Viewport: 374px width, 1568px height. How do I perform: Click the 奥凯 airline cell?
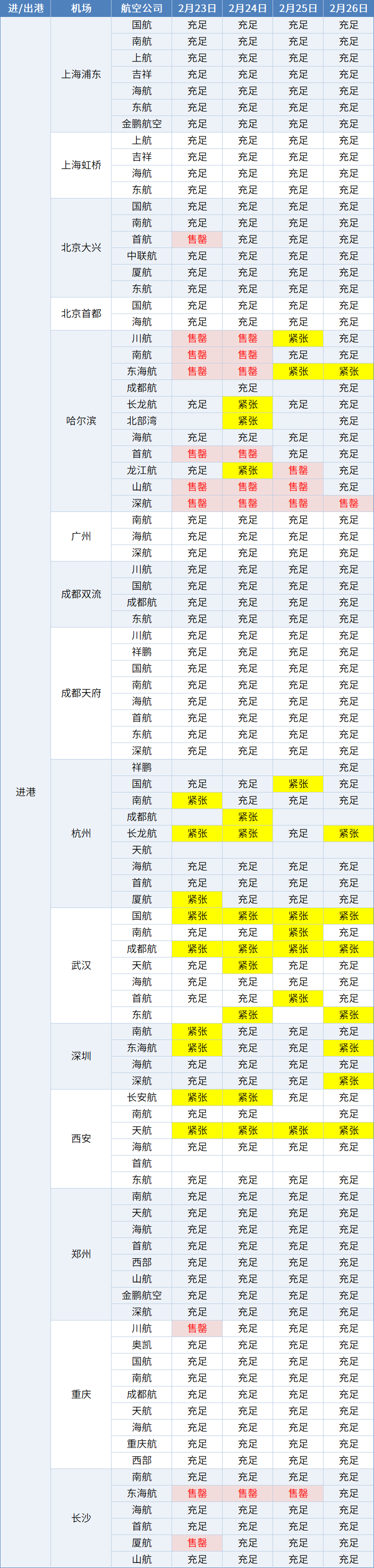142,1345
